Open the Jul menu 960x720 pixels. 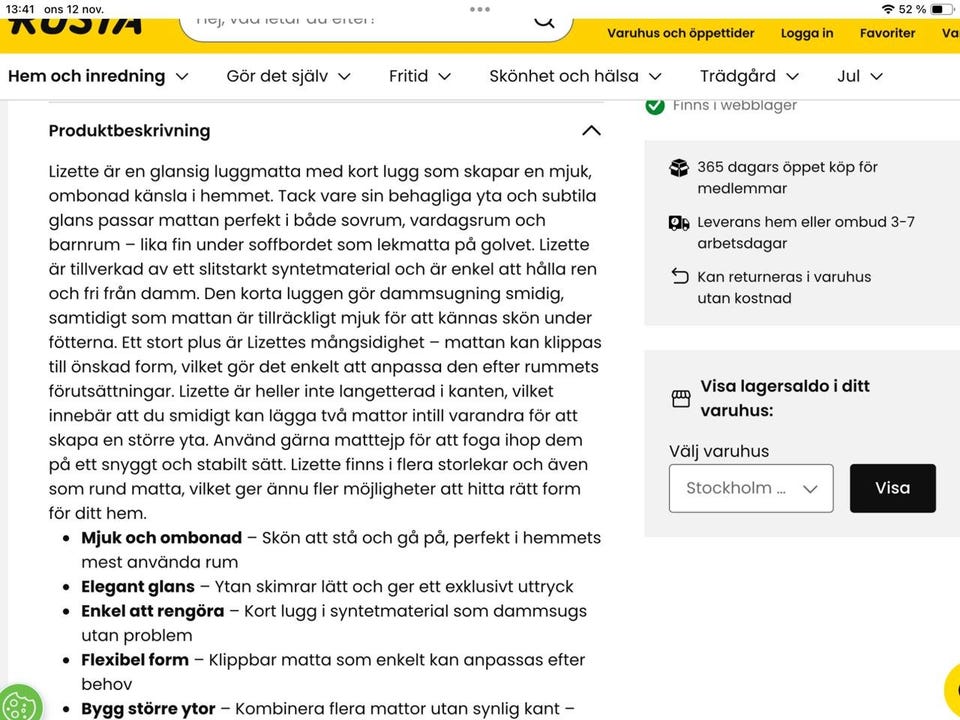coord(860,76)
